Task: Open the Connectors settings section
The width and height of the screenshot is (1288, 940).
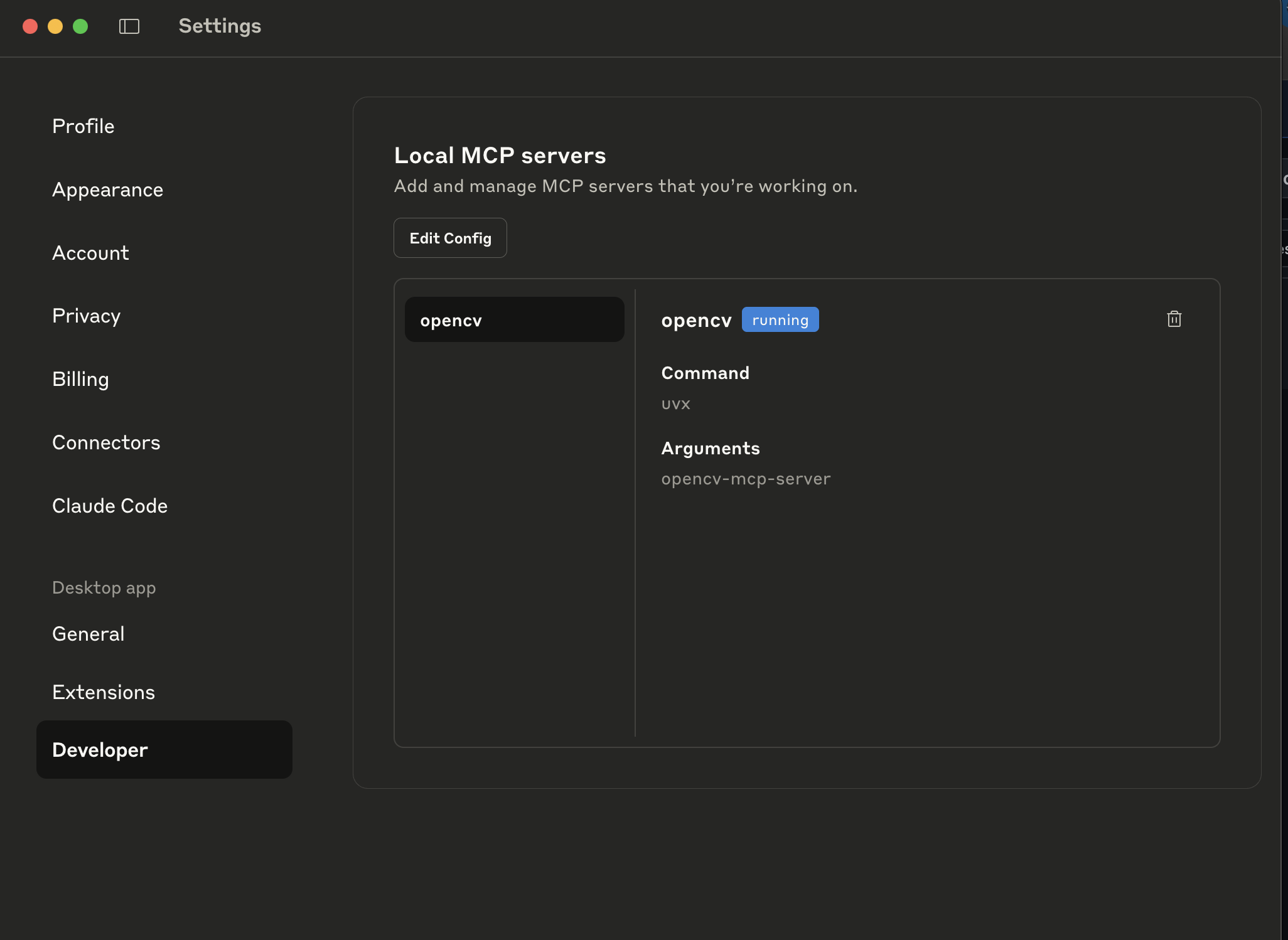Action: pos(106,442)
